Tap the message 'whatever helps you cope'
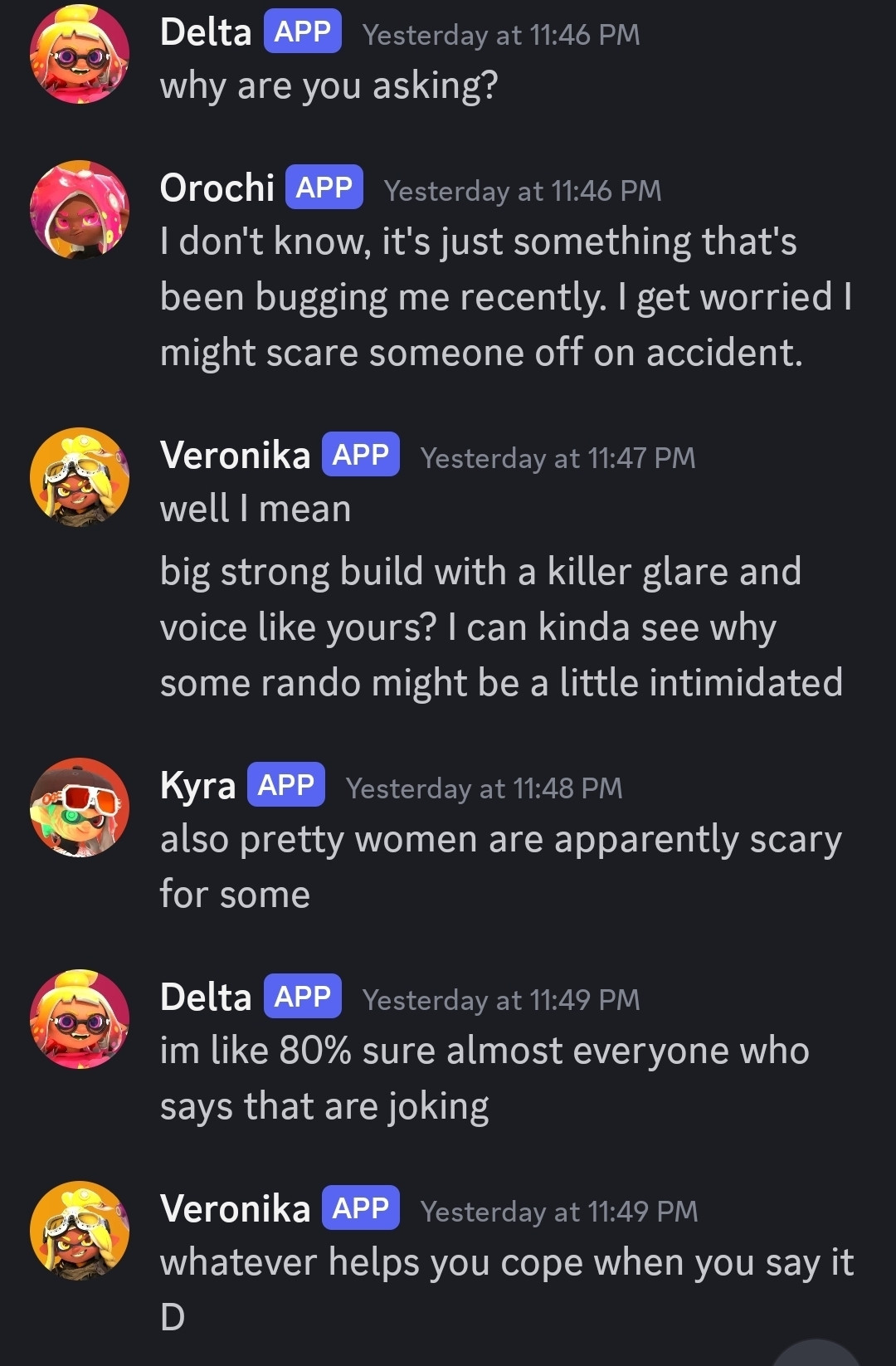 [x=507, y=1289]
